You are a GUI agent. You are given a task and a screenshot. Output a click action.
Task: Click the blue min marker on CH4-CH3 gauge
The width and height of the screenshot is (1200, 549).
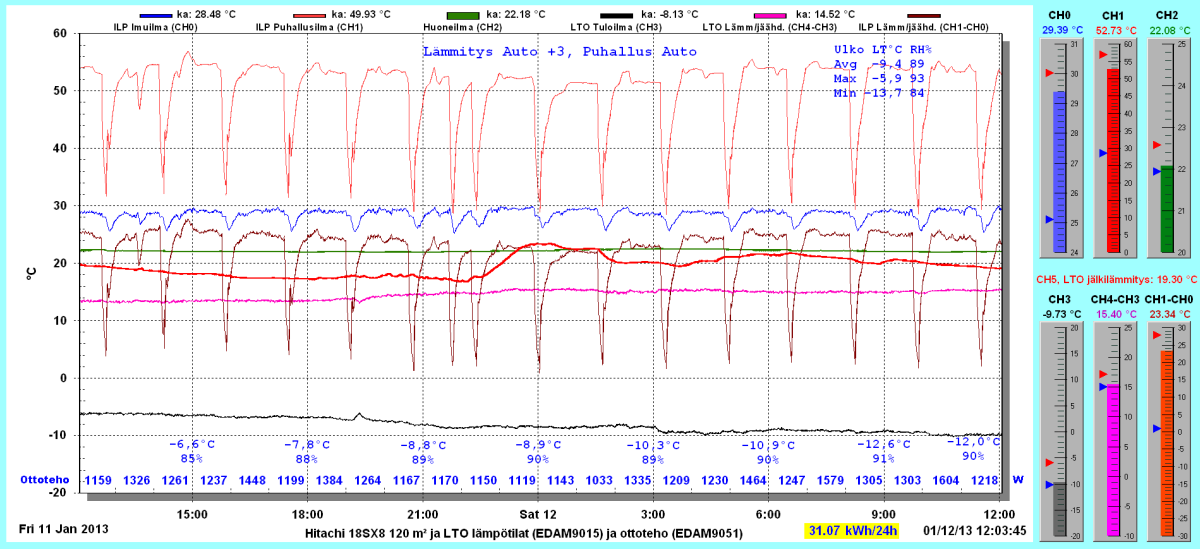[x=1103, y=386]
